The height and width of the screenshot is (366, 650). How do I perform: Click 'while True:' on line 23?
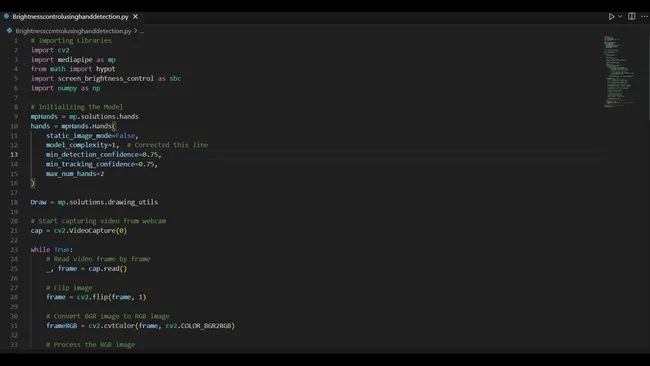tap(52, 250)
